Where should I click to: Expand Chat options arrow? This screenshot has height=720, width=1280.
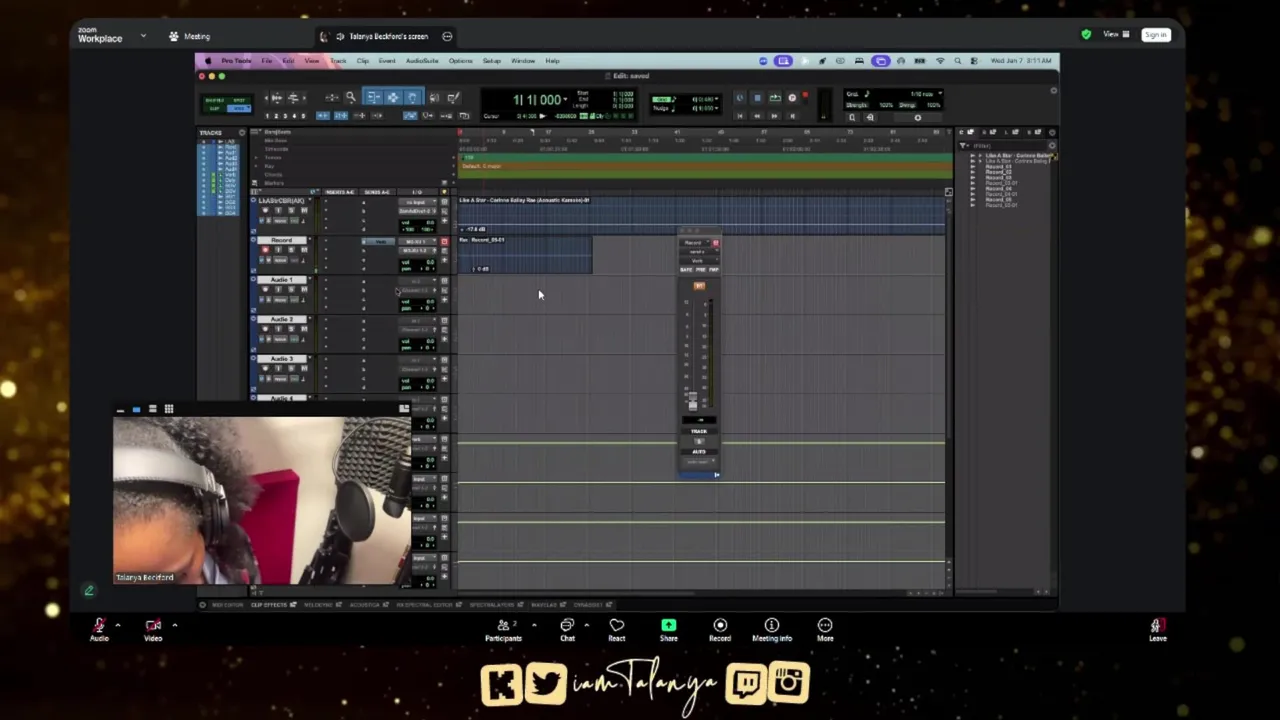click(586, 625)
